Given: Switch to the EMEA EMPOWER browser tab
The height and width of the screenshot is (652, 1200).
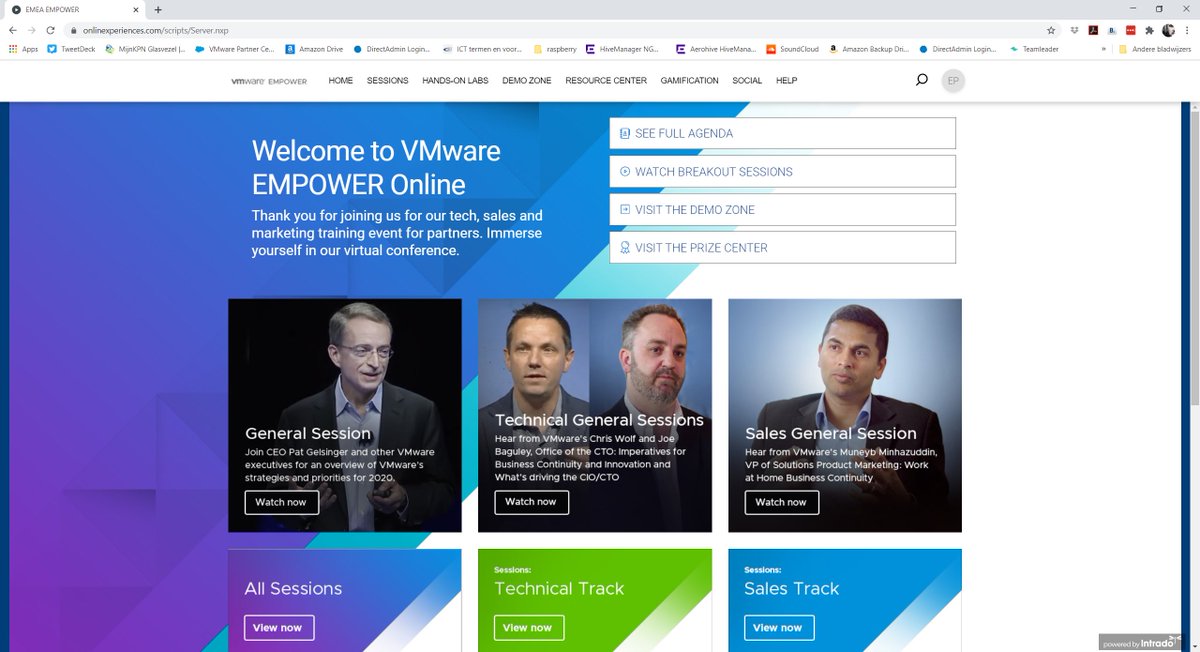Looking at the screenshot, I should click(x=73, y=9).
